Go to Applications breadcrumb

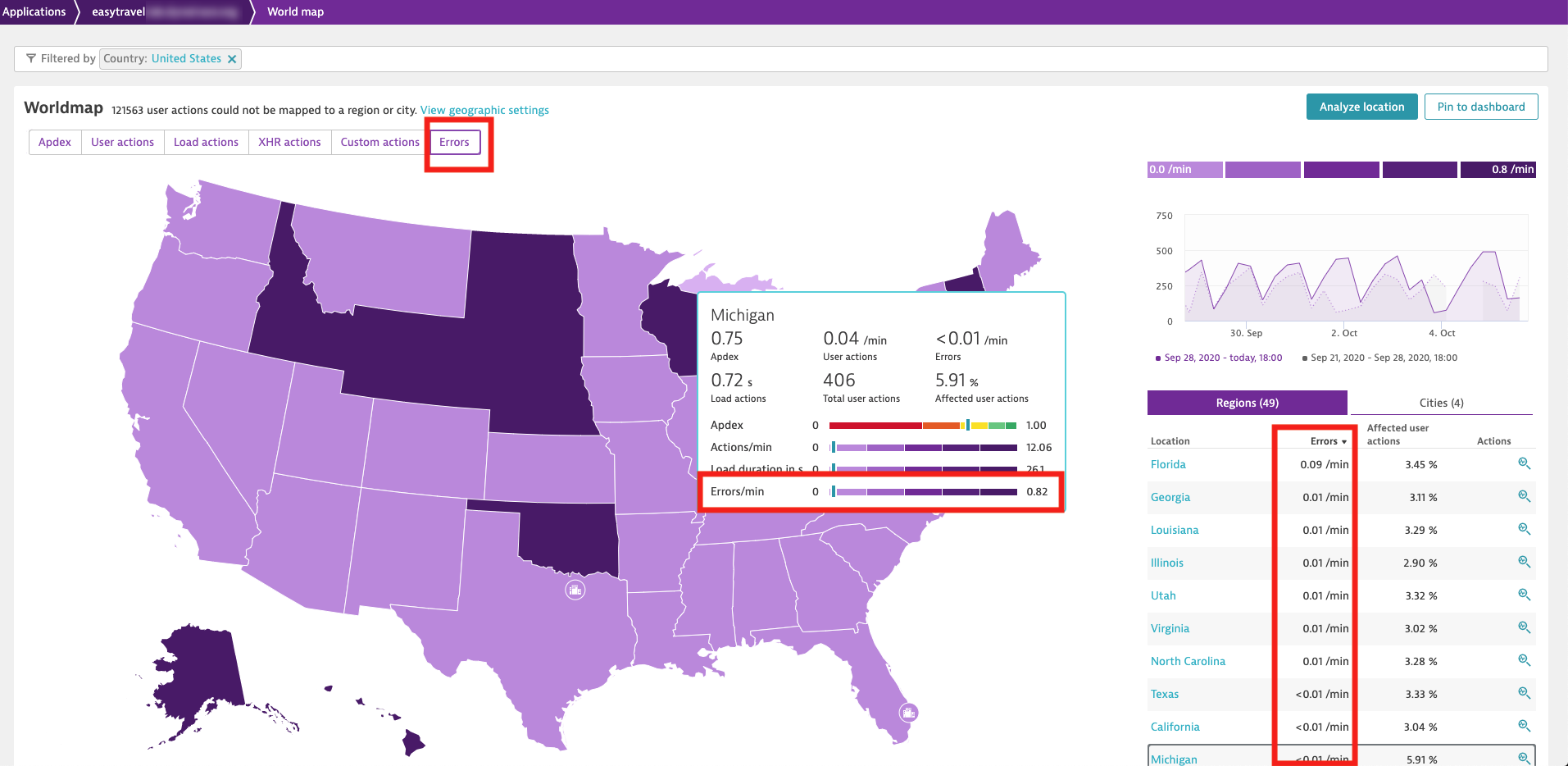(x=34, y=11)
